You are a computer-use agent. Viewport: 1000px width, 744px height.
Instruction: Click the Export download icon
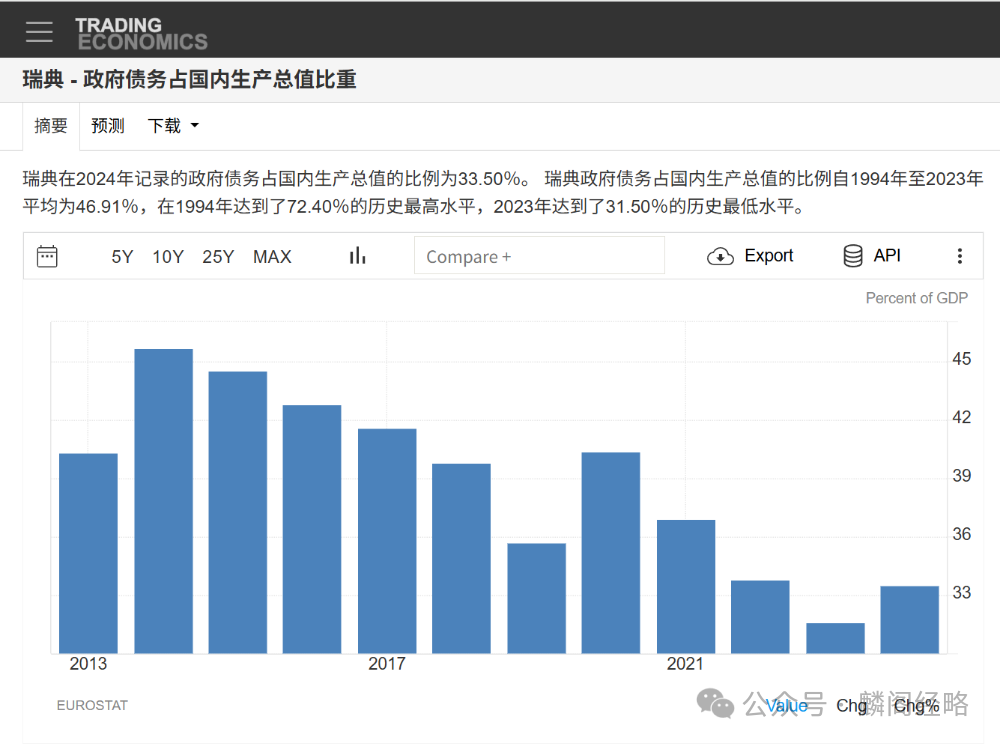(x=720, y=256)
